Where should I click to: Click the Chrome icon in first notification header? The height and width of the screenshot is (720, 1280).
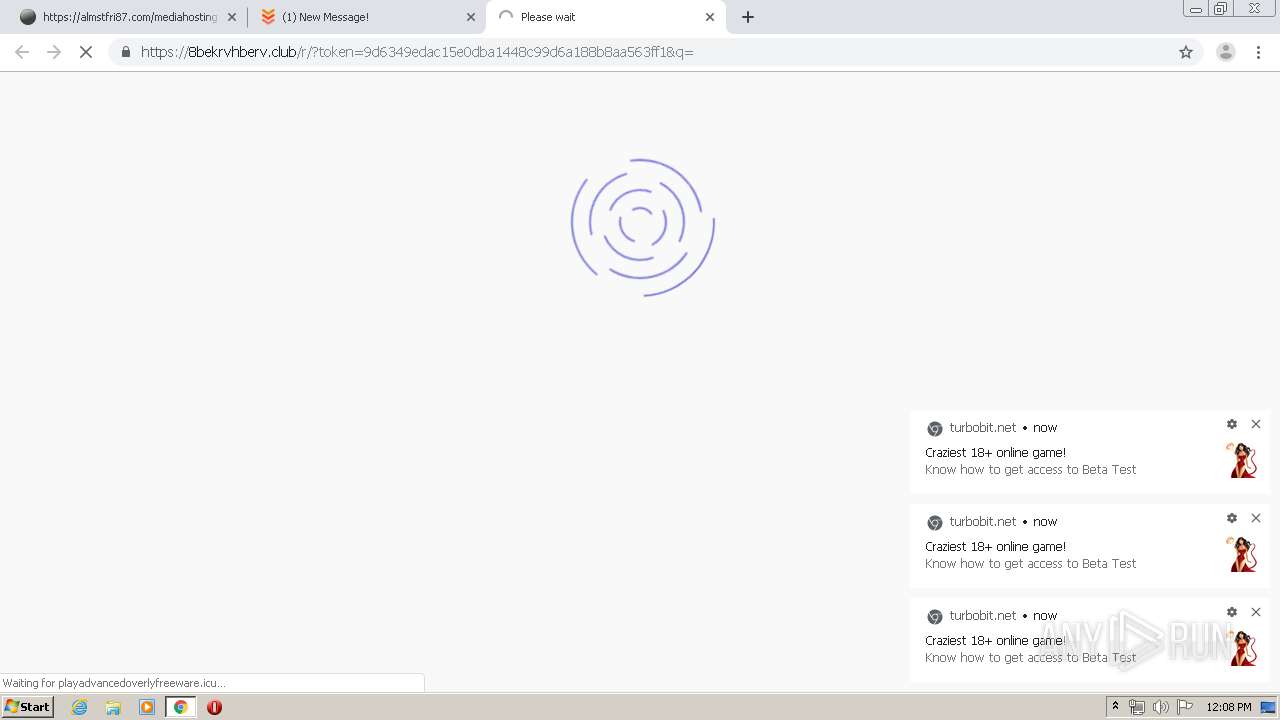(x=935, y=429)
